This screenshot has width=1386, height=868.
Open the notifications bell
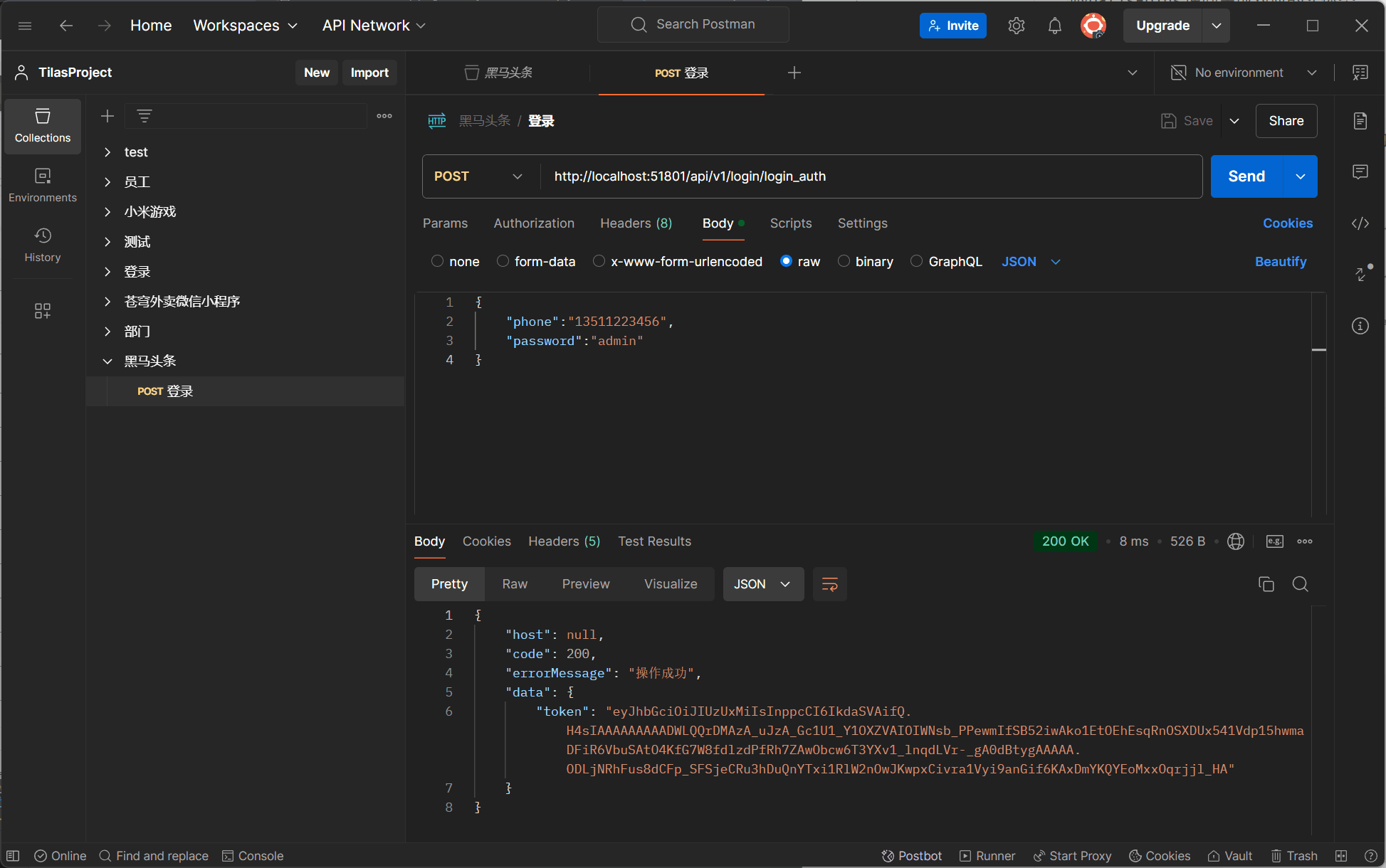pos(1054,26)
